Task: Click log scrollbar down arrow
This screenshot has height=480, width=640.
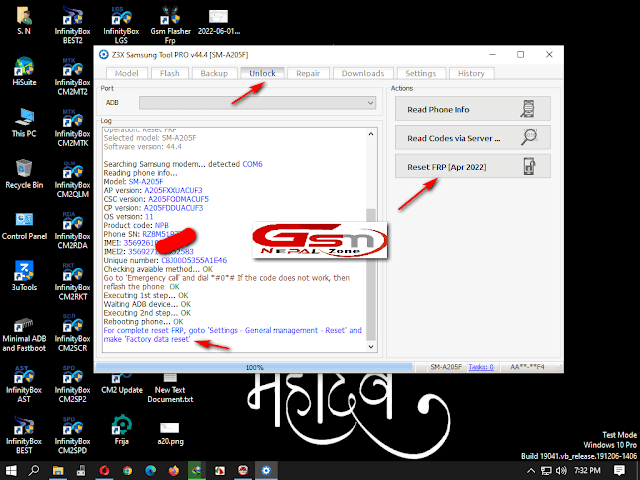Action: pos(371,347)
